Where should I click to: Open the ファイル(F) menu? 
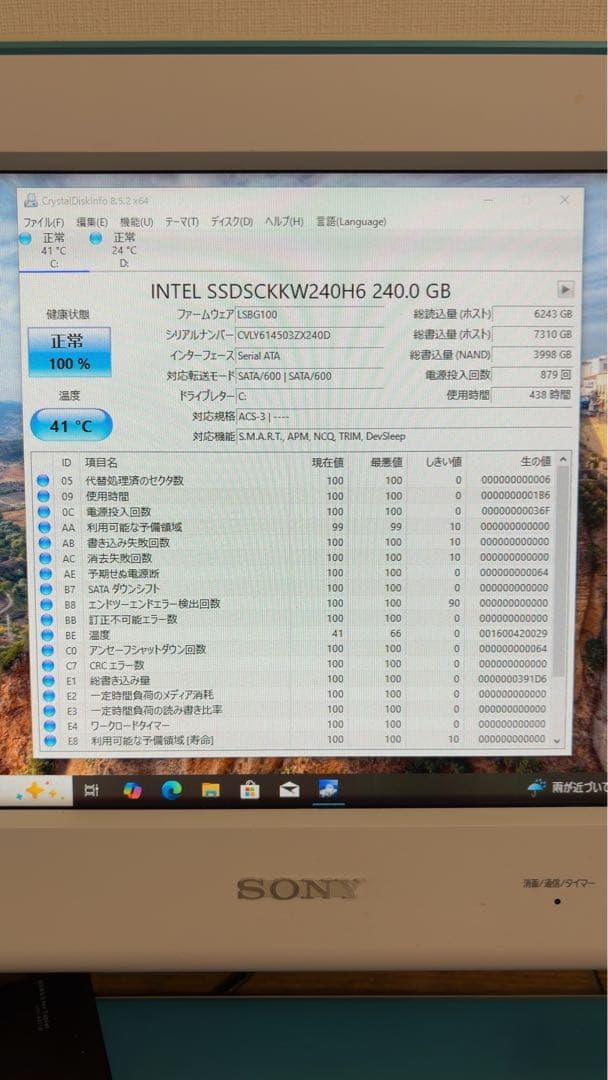[x=43, y=222]
